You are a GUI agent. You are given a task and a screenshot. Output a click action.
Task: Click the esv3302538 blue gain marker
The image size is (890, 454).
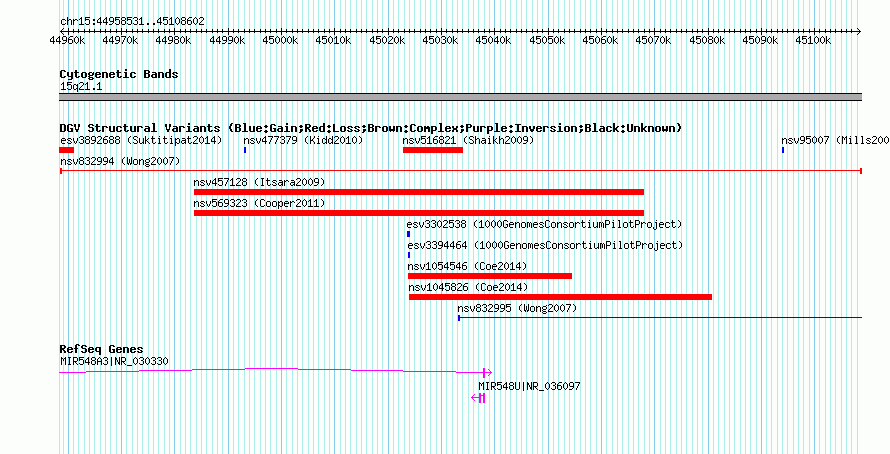[408, 234]
